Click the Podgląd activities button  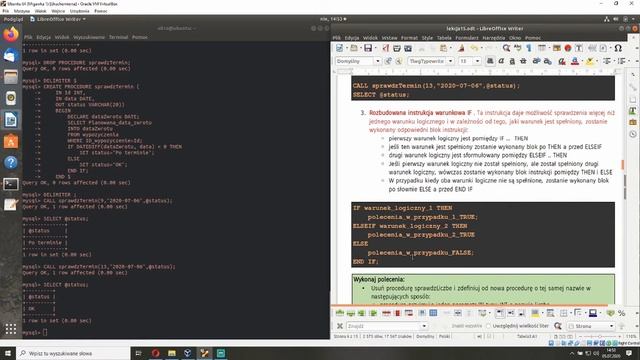pyautogui.click(x=13, y=19)
